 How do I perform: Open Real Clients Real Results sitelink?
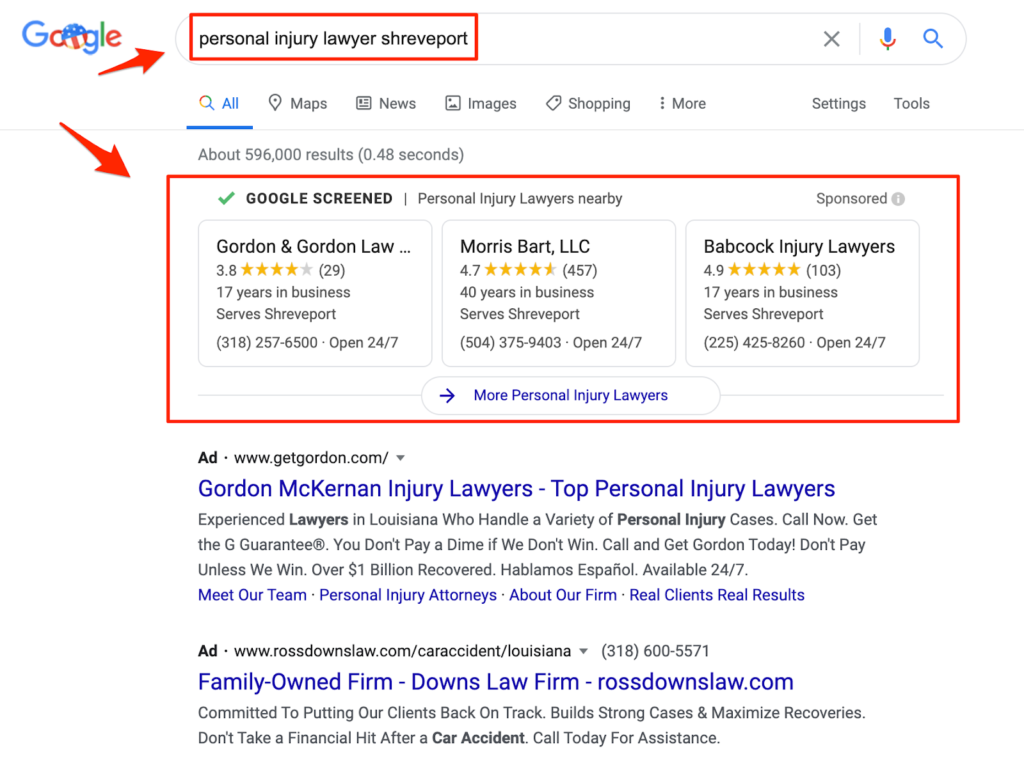point(717,595)
